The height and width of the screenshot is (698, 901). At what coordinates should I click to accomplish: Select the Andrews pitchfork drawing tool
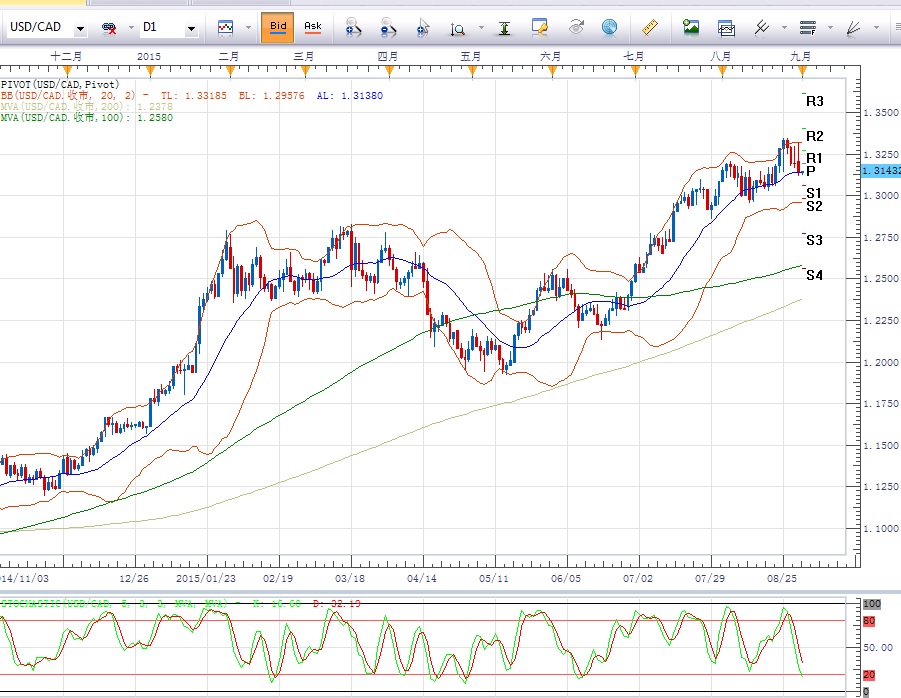click(x=762, y=27)
